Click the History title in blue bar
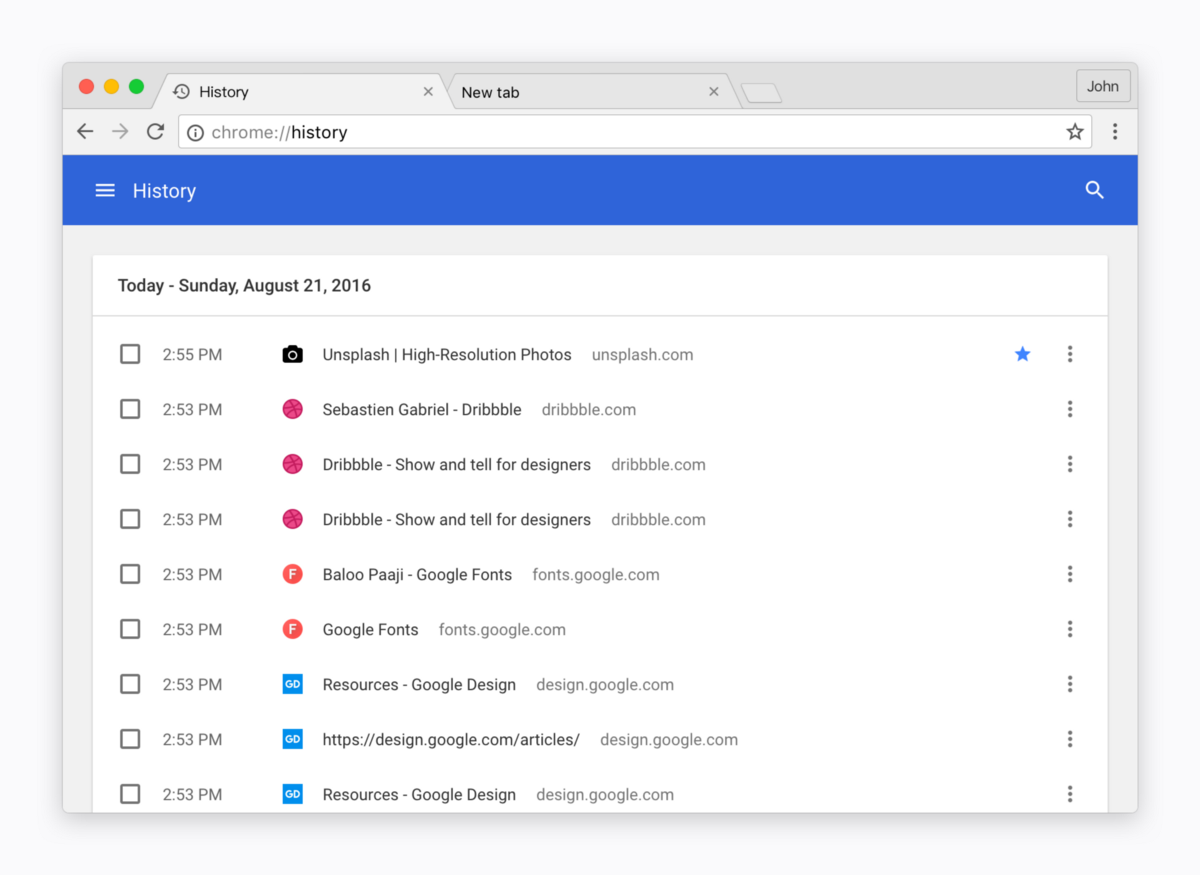The width and height of the screenshot is (1200, 875). coord(164,191)
